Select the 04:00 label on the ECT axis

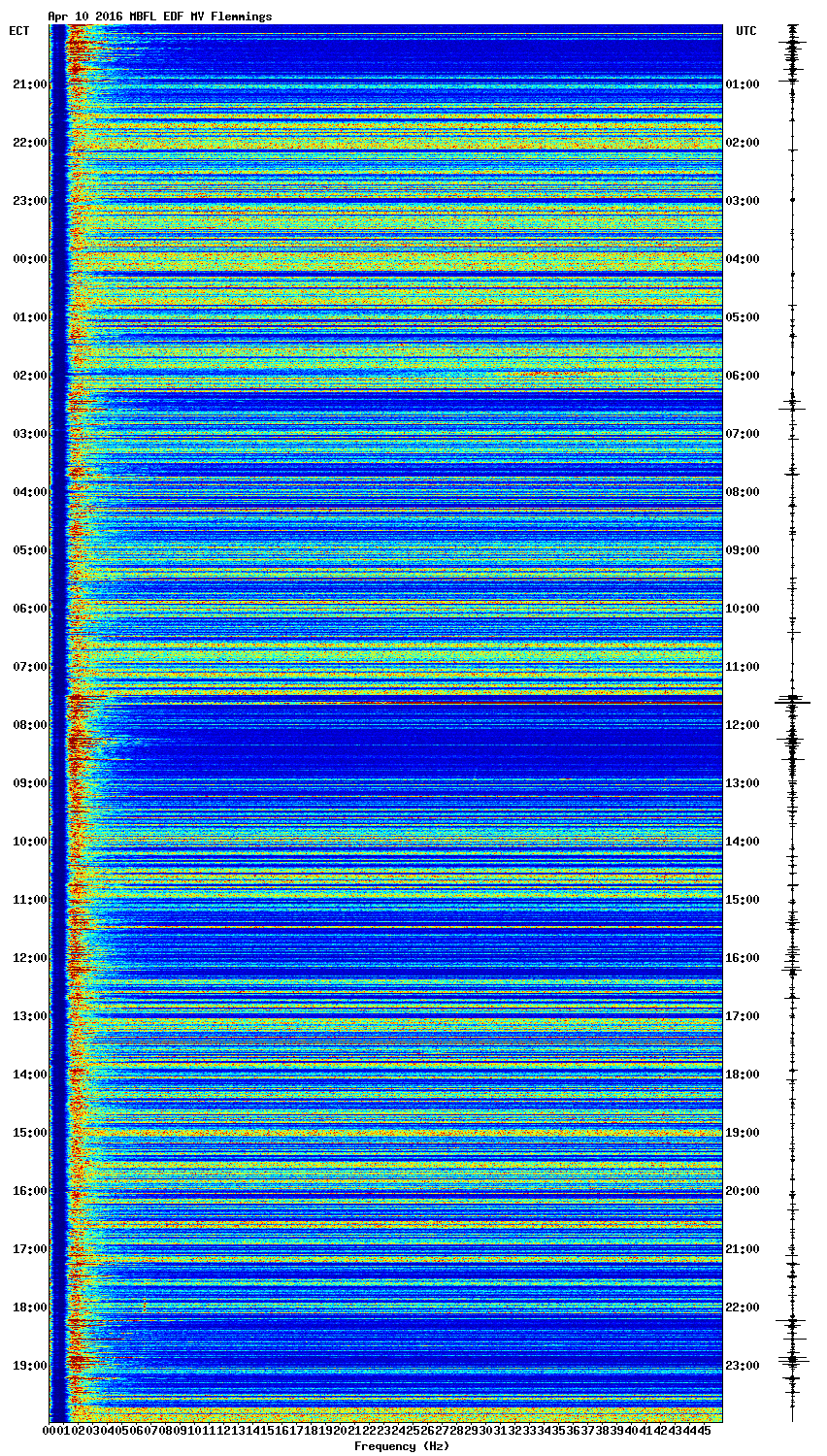[29, 492]
